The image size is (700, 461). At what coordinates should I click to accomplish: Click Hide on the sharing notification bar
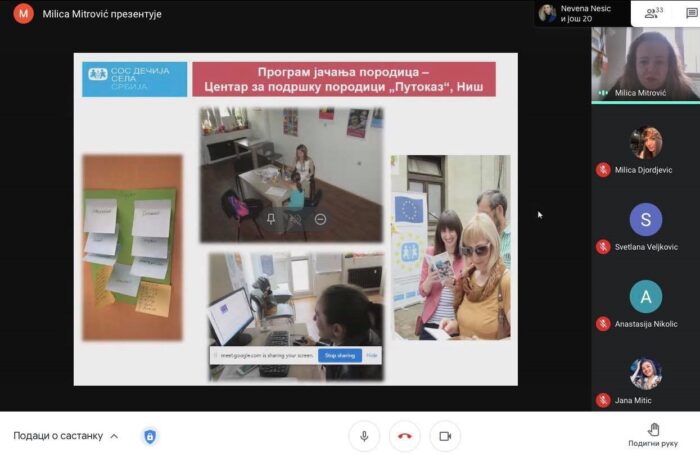(x=371, y=355)
